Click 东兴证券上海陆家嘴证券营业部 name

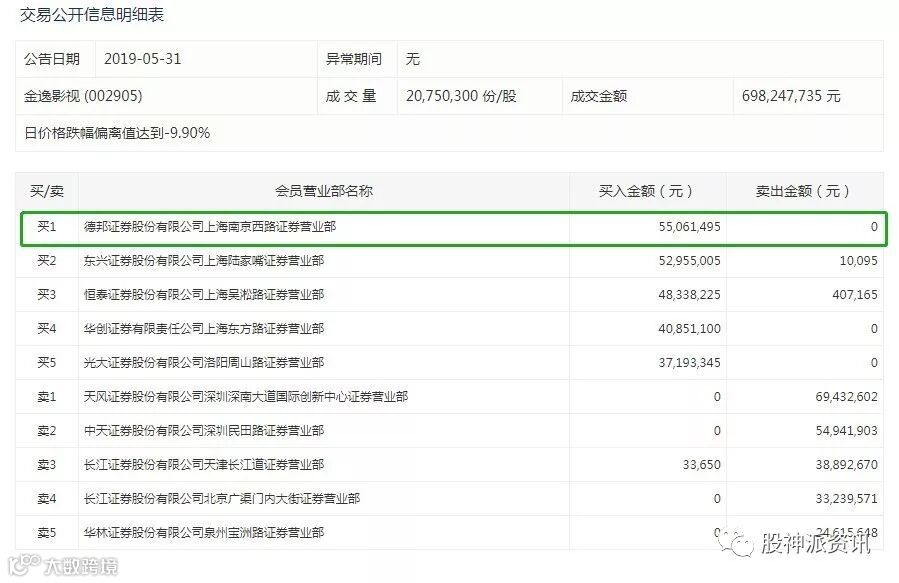(204, 261)
